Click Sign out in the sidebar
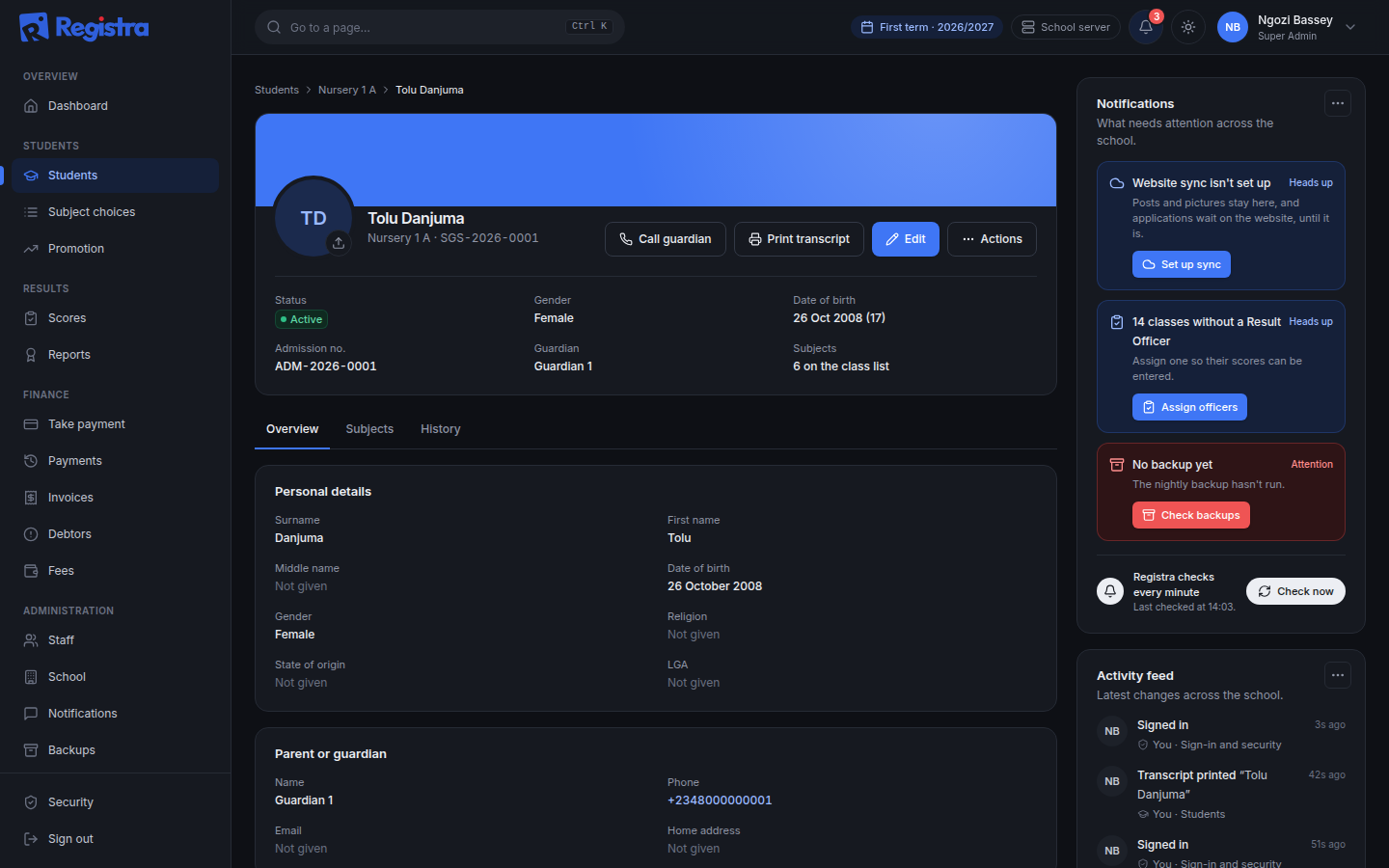Image resolution: width=1389 pixels, height=868 pixels. point(115,839)
